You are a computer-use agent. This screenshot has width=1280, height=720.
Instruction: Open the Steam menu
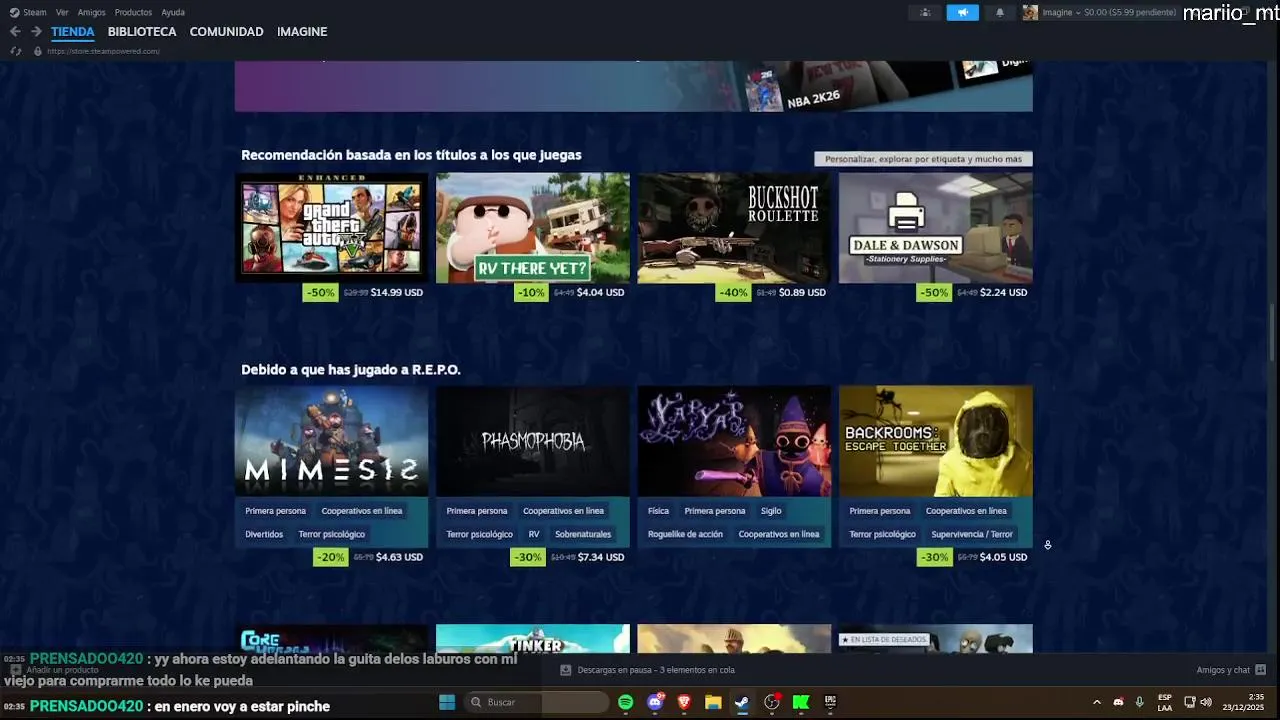pos(35,12)
